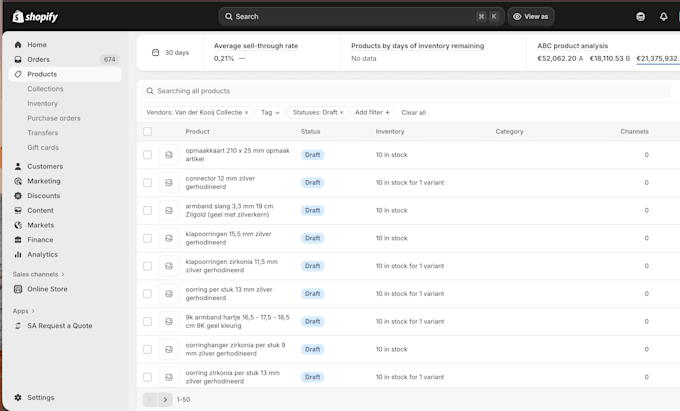
Task: Focus the Searching all products field
Action: [x=405, y=91]
